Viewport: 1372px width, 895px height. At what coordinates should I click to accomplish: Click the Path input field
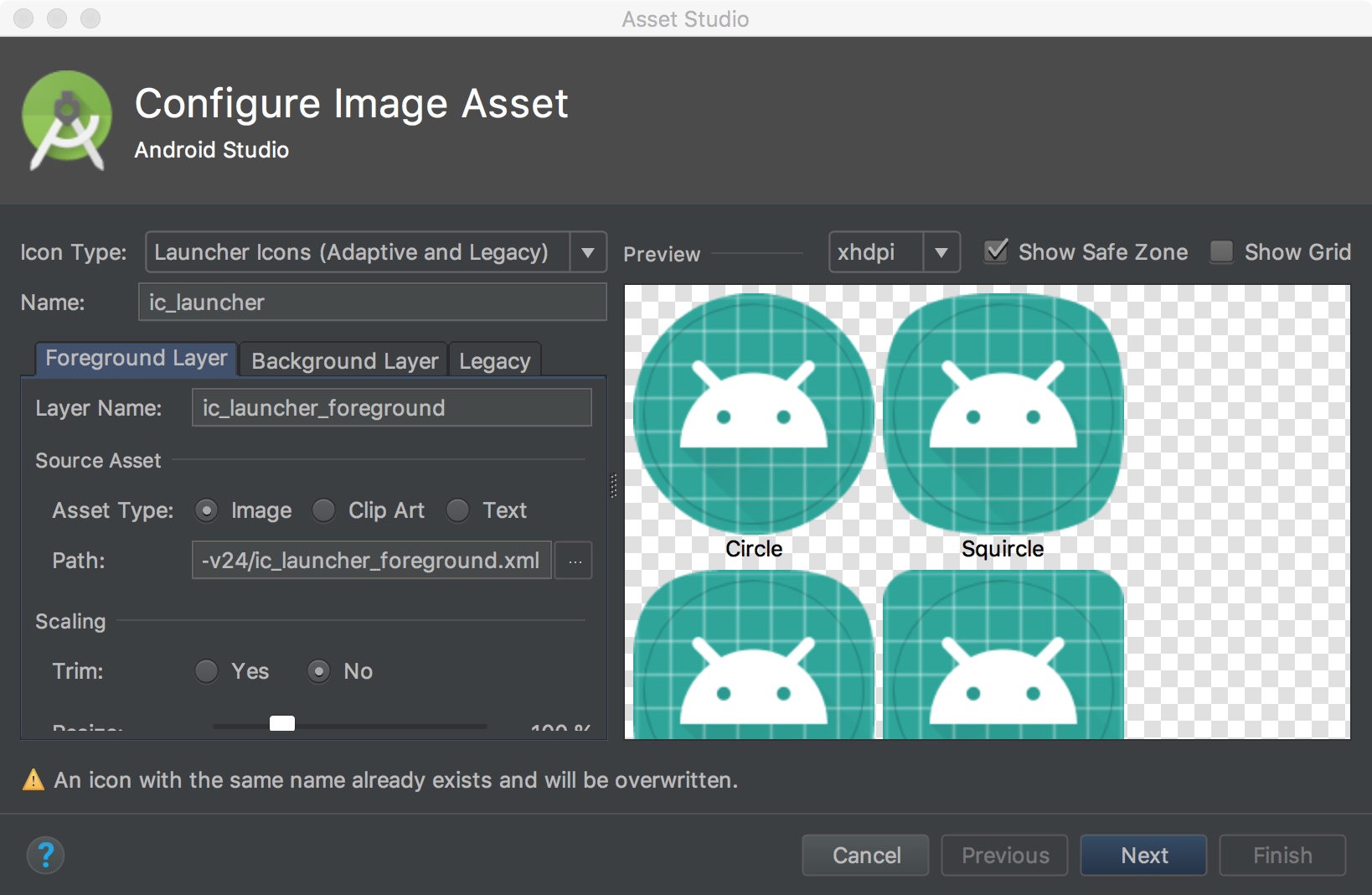click(x=372, y=560)
